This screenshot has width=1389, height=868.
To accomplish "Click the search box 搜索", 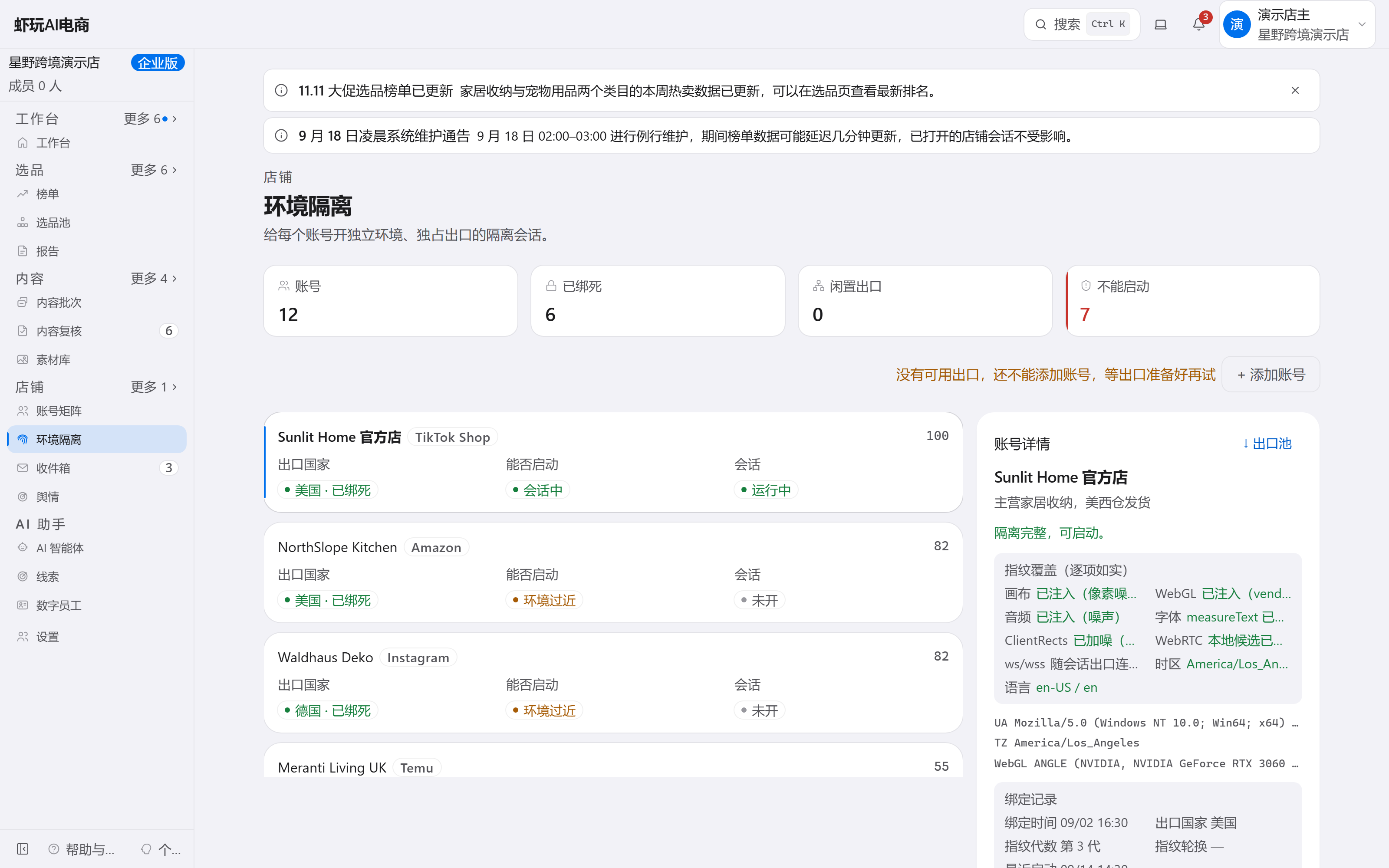I will [x=1081, y=24].
